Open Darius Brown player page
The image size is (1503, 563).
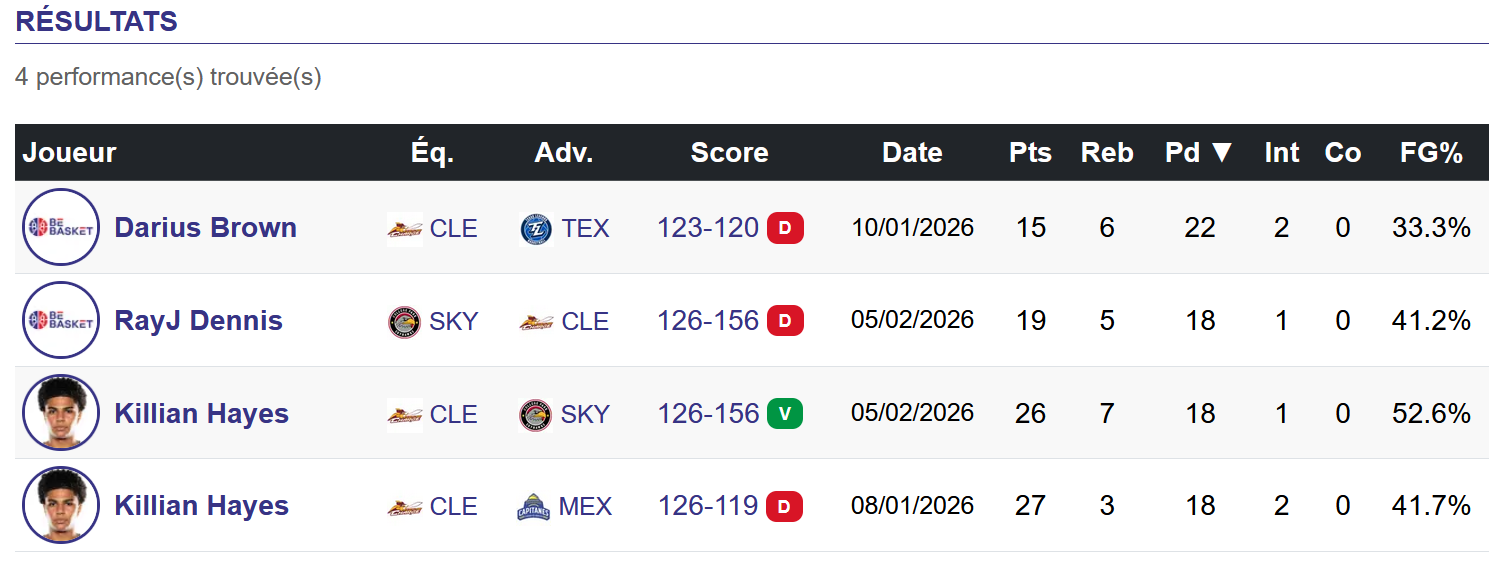(x=205, y=228)
